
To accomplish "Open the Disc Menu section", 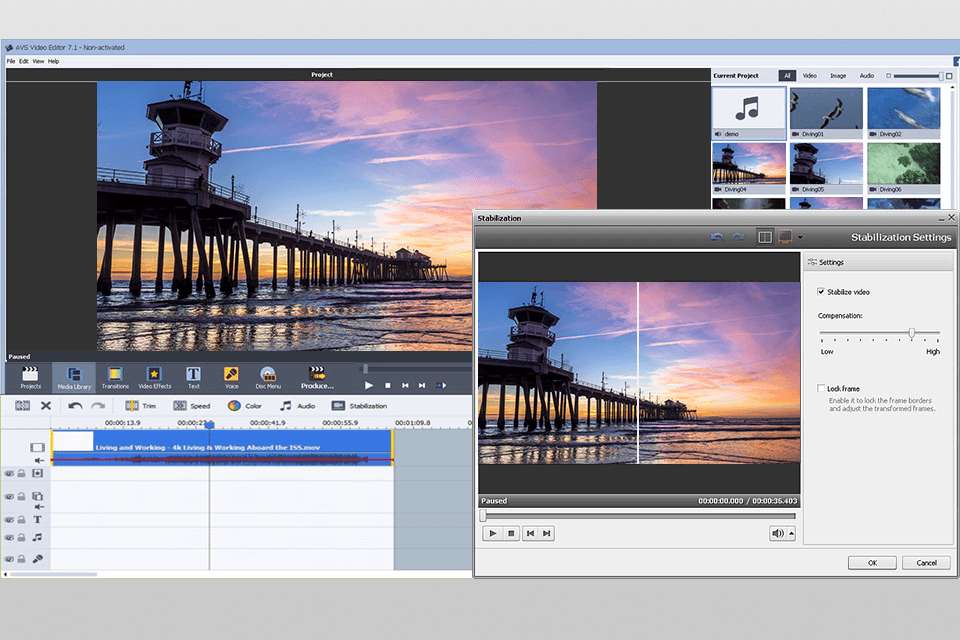I will [x=268, y=377].
